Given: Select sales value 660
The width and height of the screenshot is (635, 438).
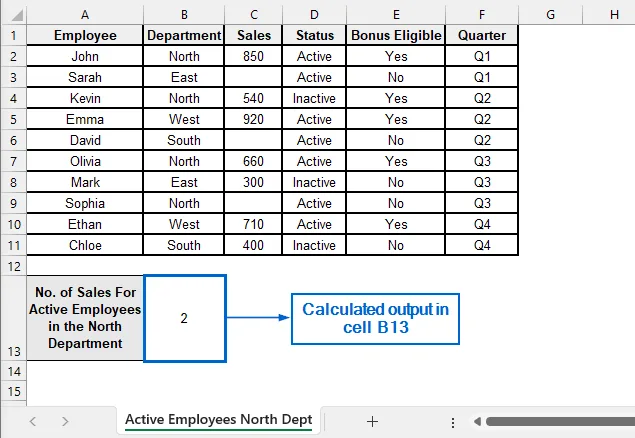Looking at the screenshot, I should click(x=254, y=162).
